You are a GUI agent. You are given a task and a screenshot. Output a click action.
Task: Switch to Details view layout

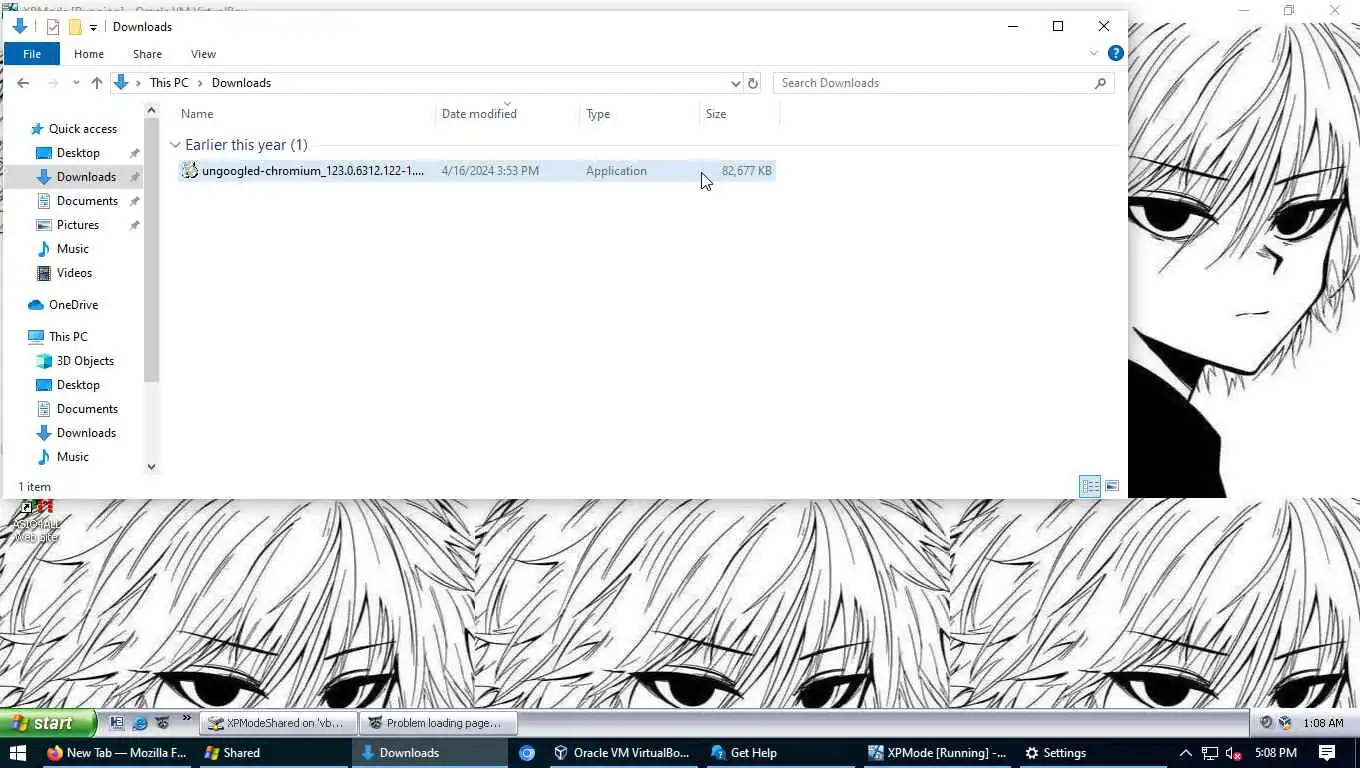(1090, 486)
